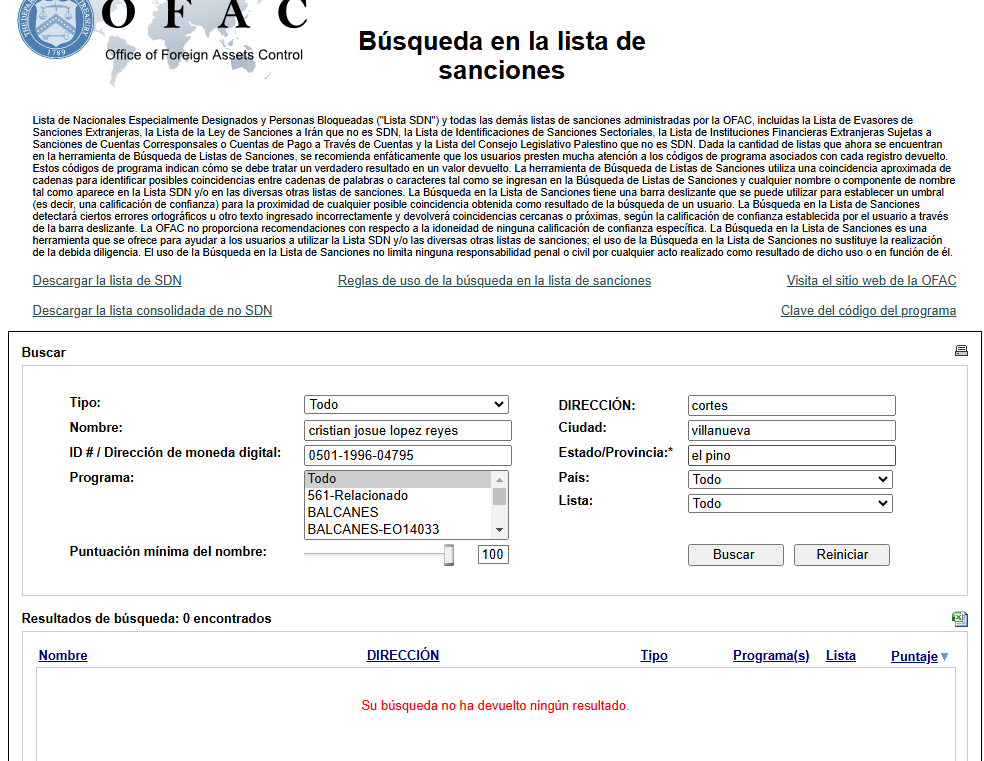984x761 pixels.
Task: Click the printer icon in the Buscar panel
Action: (961, 351)
